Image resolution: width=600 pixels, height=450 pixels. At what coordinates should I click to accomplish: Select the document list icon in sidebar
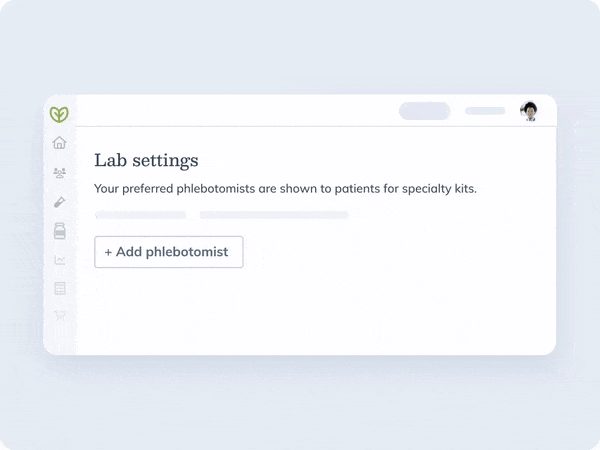[x=60, y=288]
